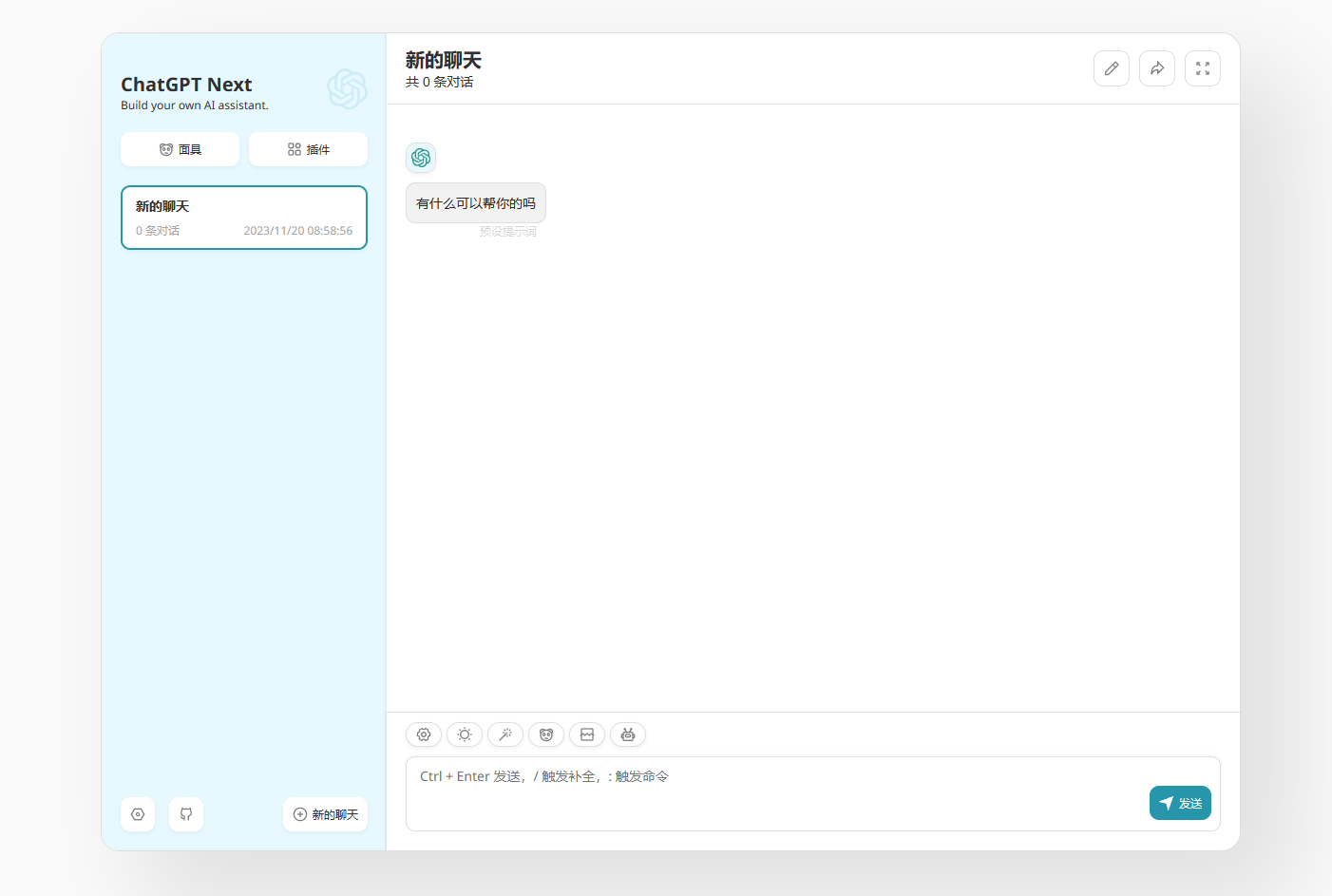Image resolution: width=1332 pixels, height=896 pixels.
Task: Click the 新的聊天 title in the header
Action: click(x=444, y=61)
